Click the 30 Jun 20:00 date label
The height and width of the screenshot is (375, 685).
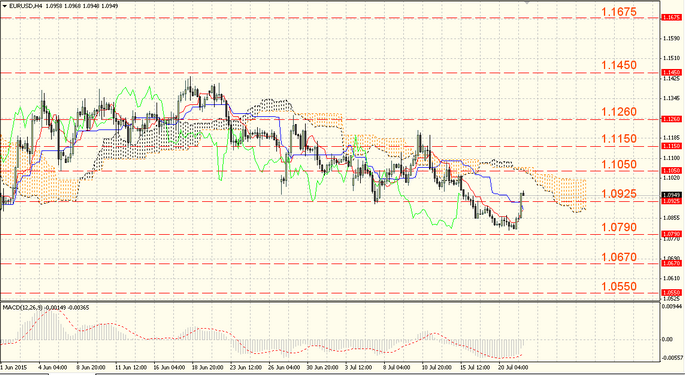coord(322,368)
